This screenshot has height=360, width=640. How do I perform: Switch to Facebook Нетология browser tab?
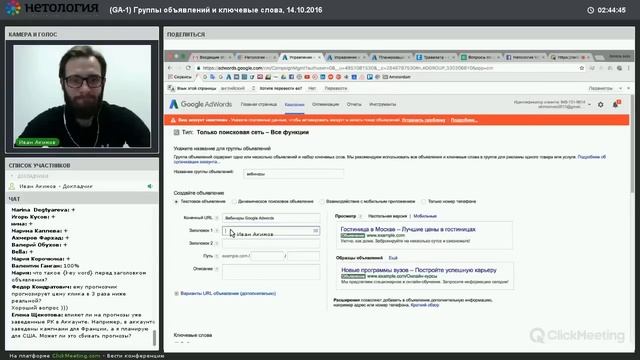pyautogui.click(x=524, y=57)
